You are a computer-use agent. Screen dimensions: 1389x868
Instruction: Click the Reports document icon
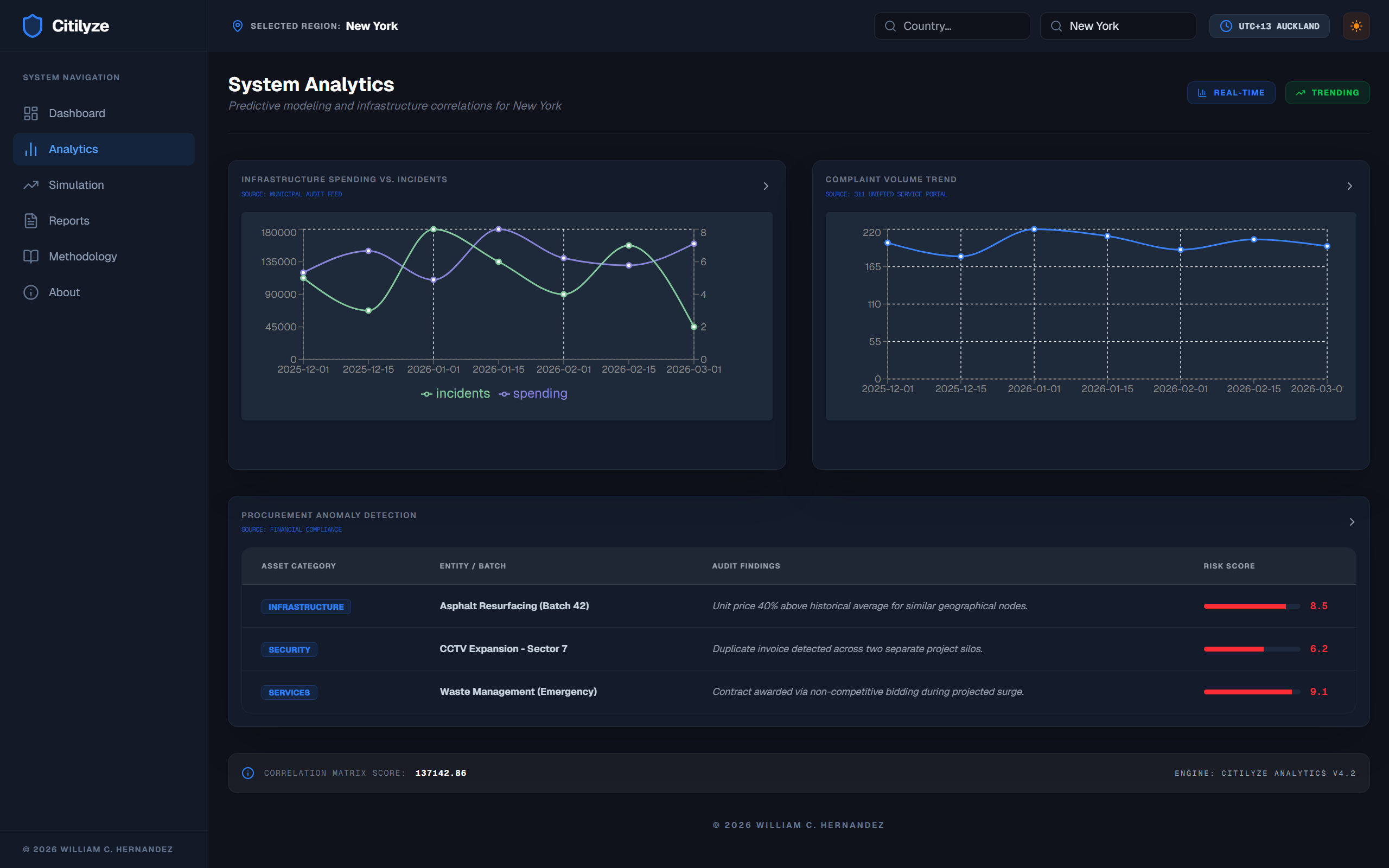pos(31,220)
